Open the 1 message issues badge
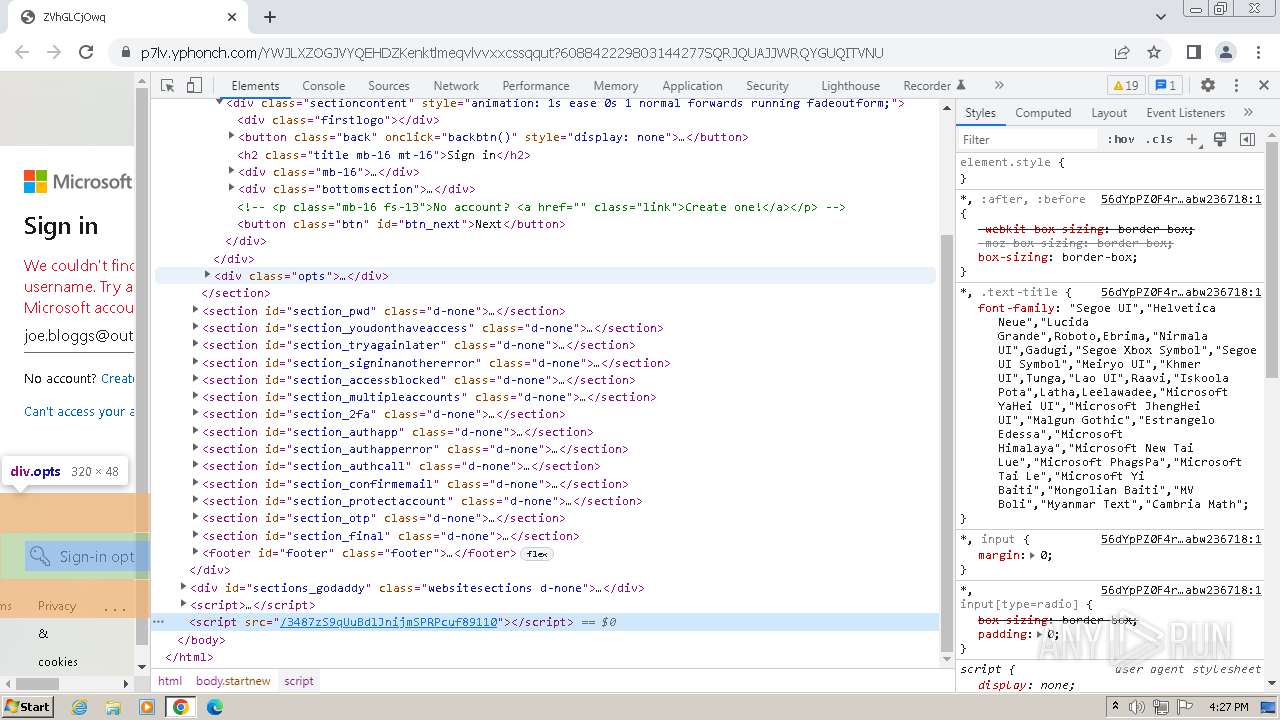The width and height of the screenshot is (1280, 720). (x=1165, y=86)
